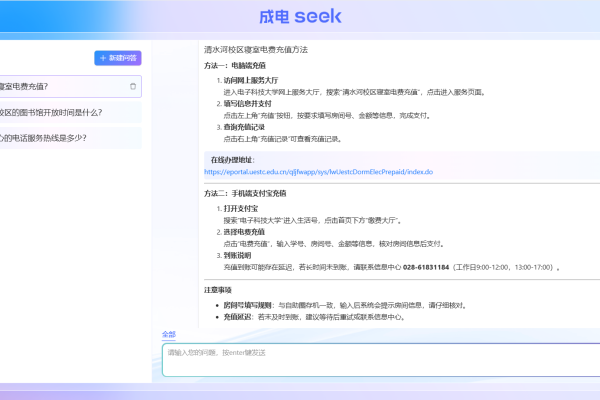Click the step 到账说明

[x=237, y=255]
